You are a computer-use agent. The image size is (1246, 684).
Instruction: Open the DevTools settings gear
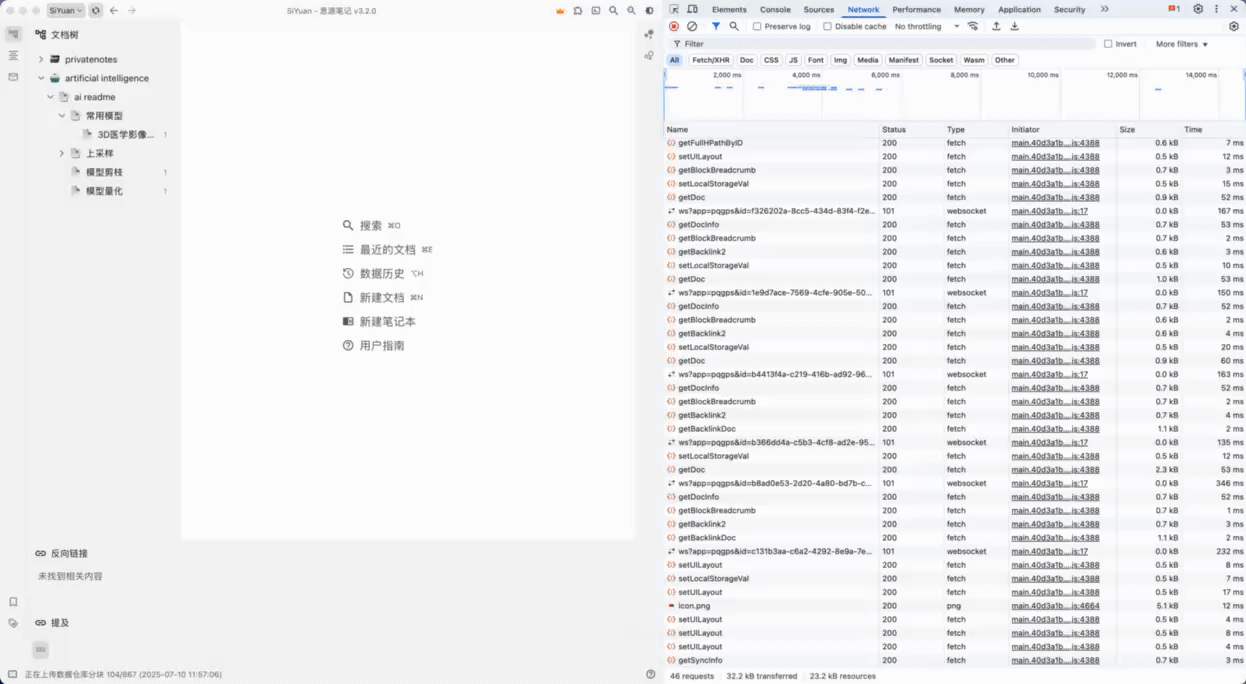(1198, 8)
